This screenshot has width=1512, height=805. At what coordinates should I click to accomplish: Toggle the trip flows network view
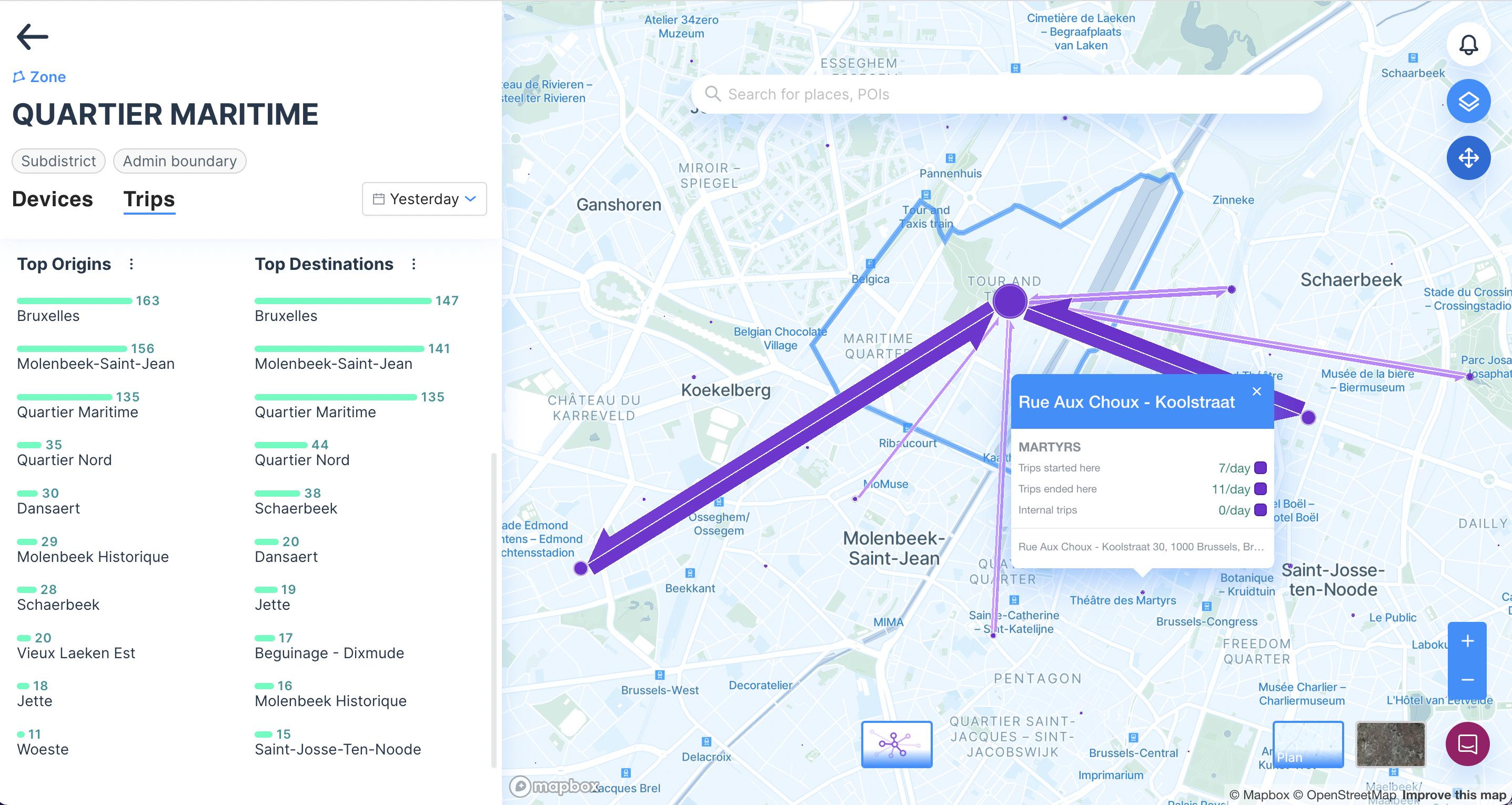[896, 744]
